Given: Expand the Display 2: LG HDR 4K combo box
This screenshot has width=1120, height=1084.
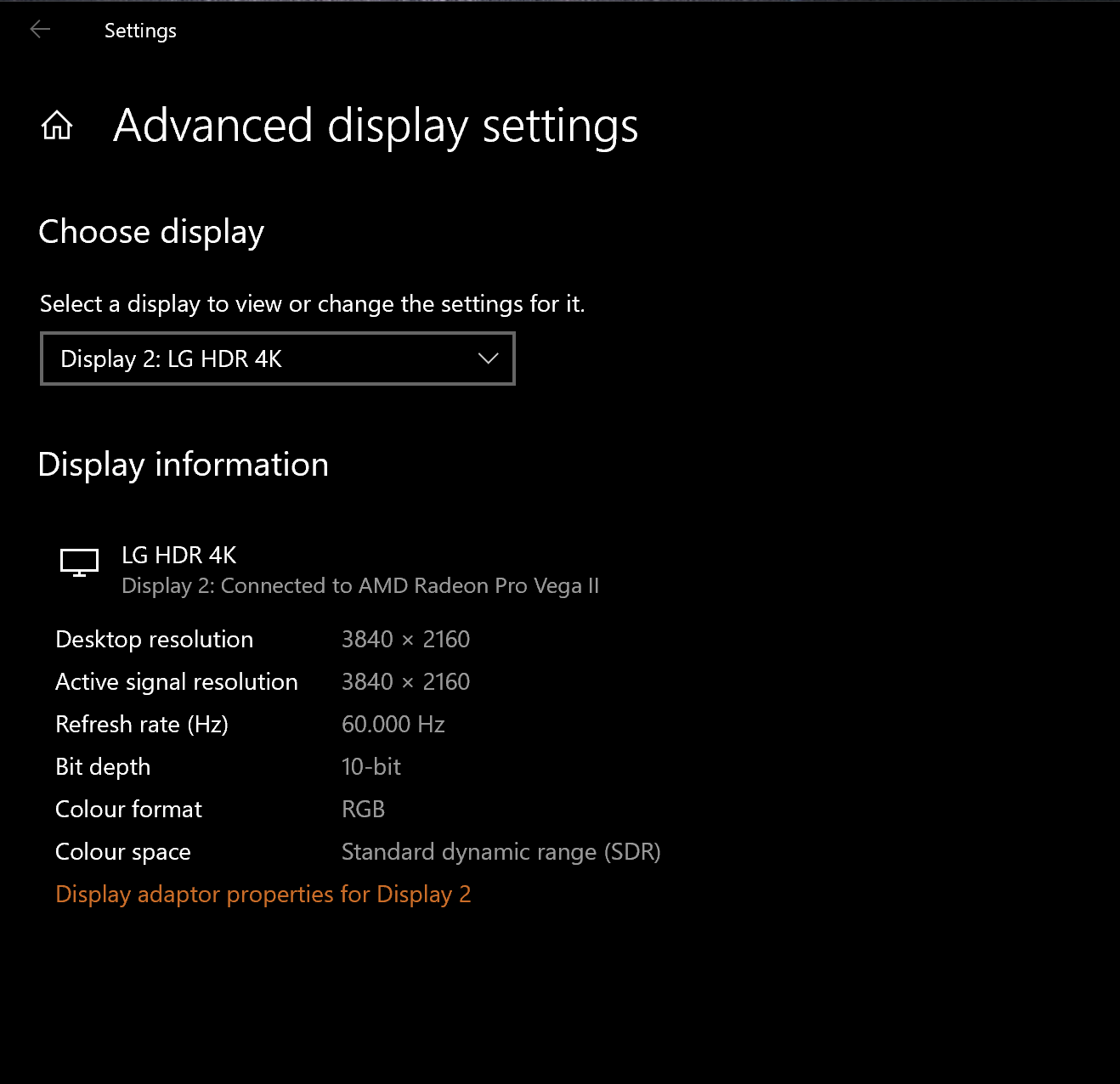Looking at the screenshot, I should [277, 359].
